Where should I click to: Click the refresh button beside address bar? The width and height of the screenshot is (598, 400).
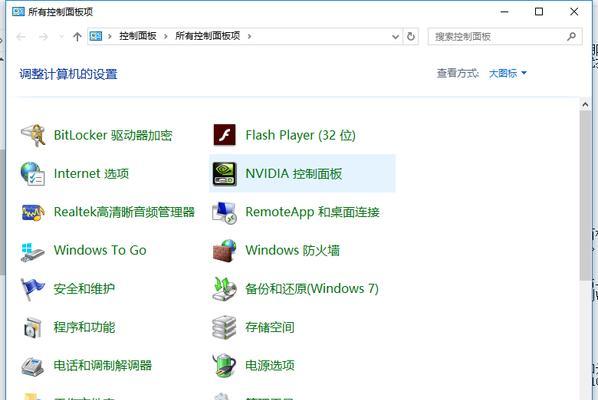click(411, 37)
